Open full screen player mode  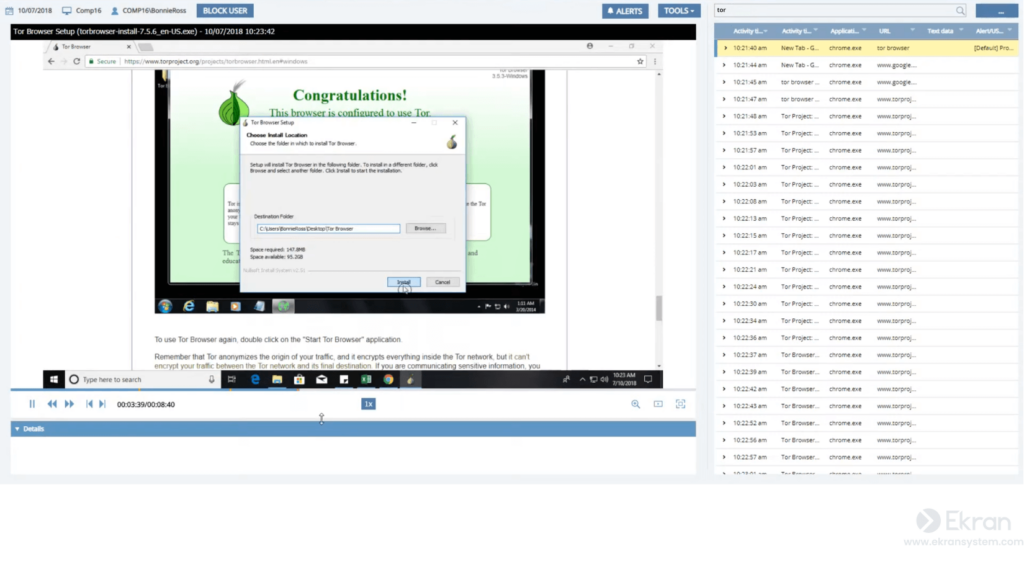coord(680,404)
